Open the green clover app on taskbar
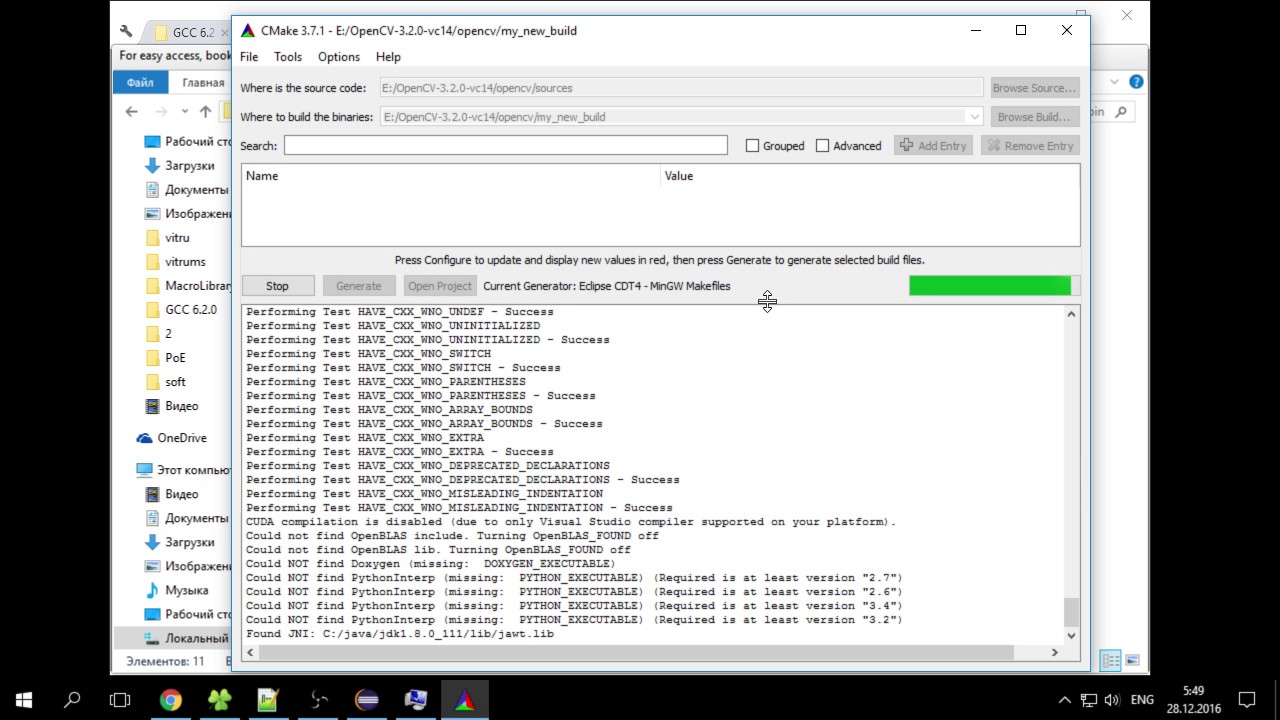1280x720 pixels. coord(219,700)
